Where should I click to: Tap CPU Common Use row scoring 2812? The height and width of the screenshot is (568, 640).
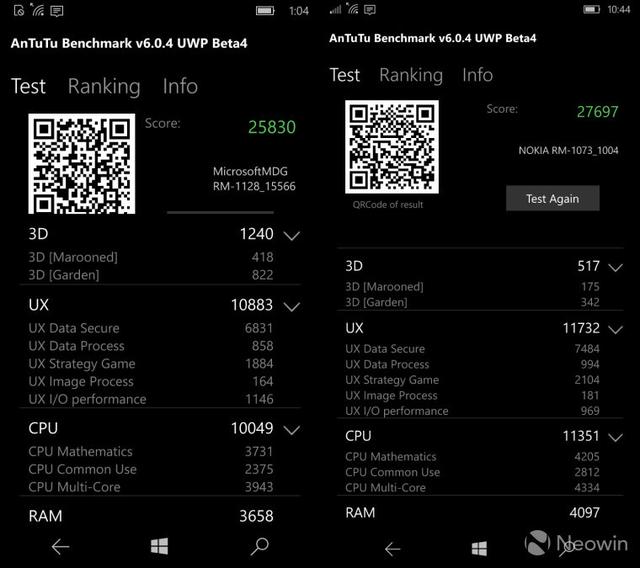[473, 472]
